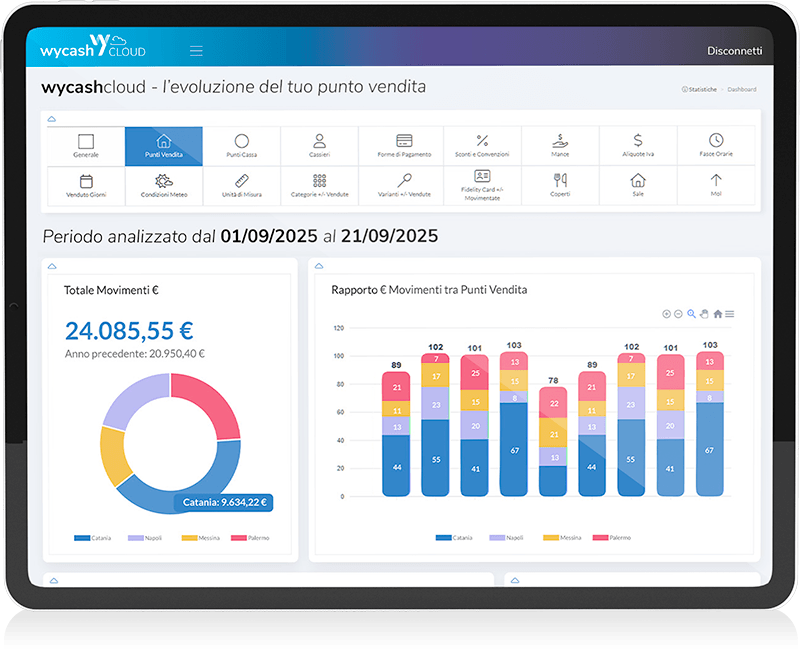Click the total 24.085,55 € value
Screen dimensions: 800x670
[129, 331]
